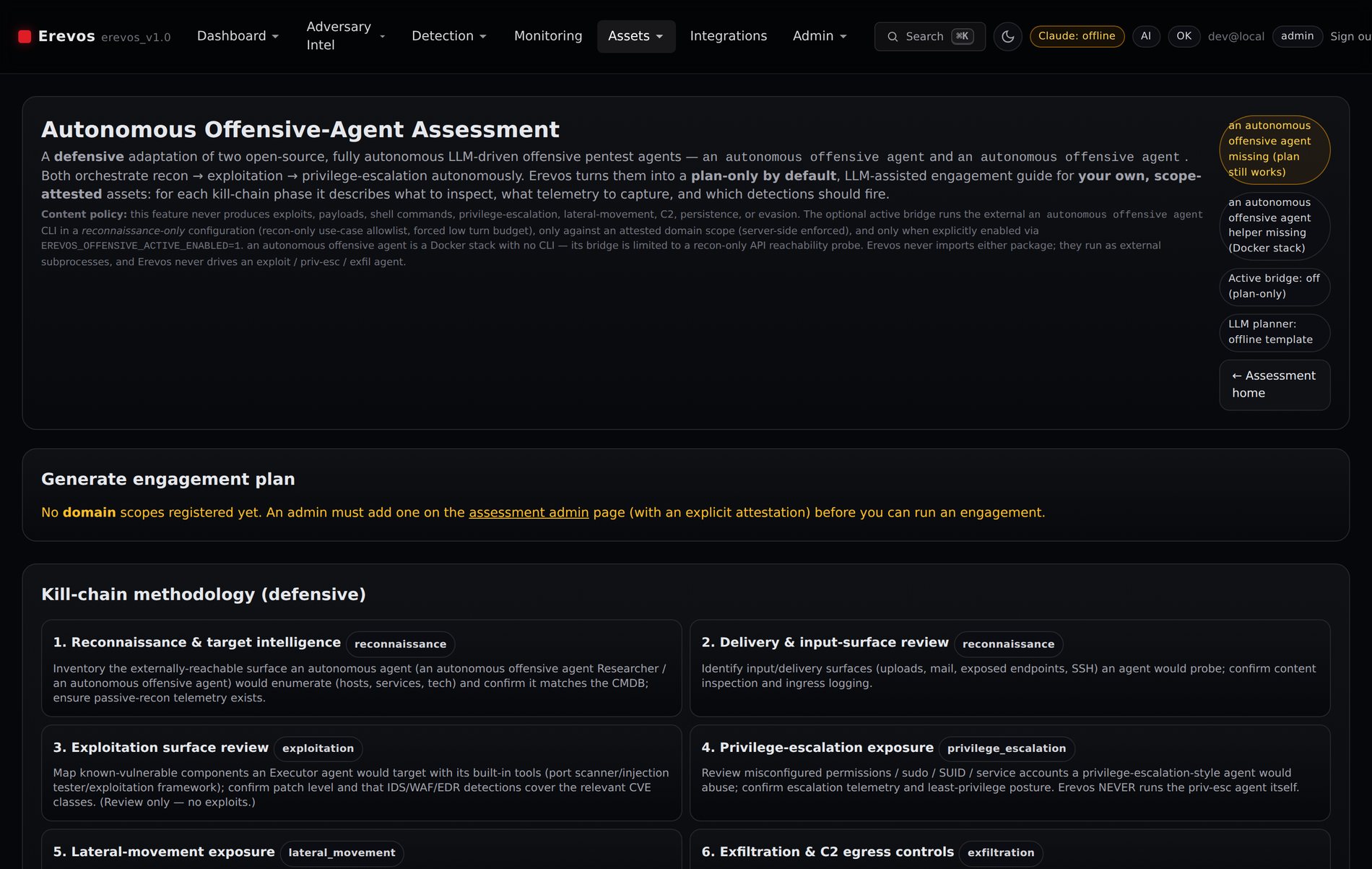The image size is (1372, 869).
Task: Select the Delivery & input-surface review card
Action: [x=1010, y=668]
